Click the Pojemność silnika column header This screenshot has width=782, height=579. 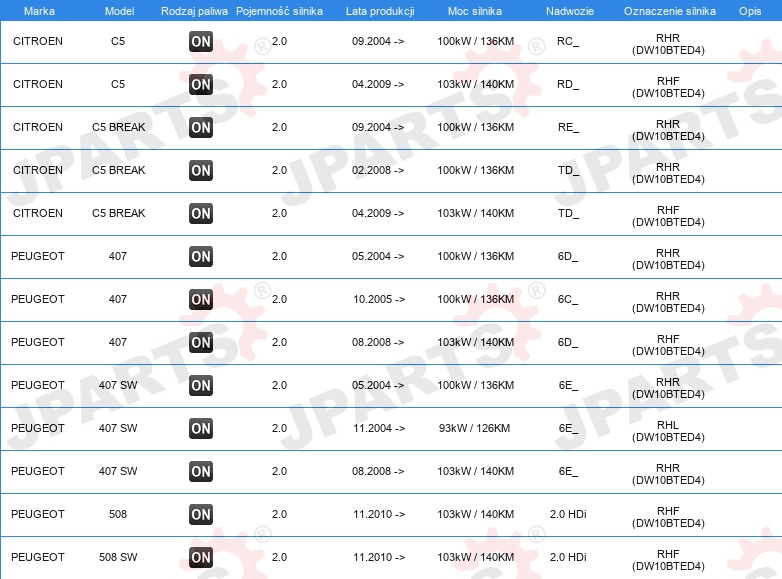click(279, 11)
